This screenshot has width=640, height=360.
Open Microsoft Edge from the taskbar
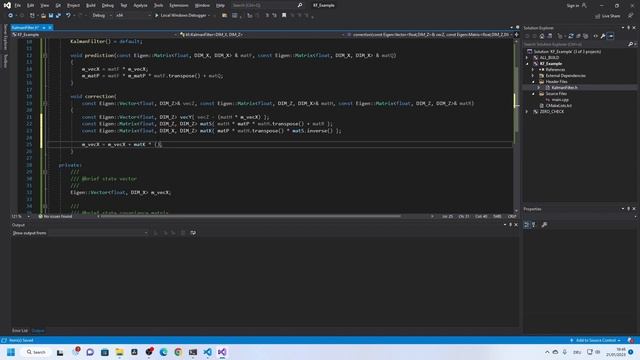(163, 352)
